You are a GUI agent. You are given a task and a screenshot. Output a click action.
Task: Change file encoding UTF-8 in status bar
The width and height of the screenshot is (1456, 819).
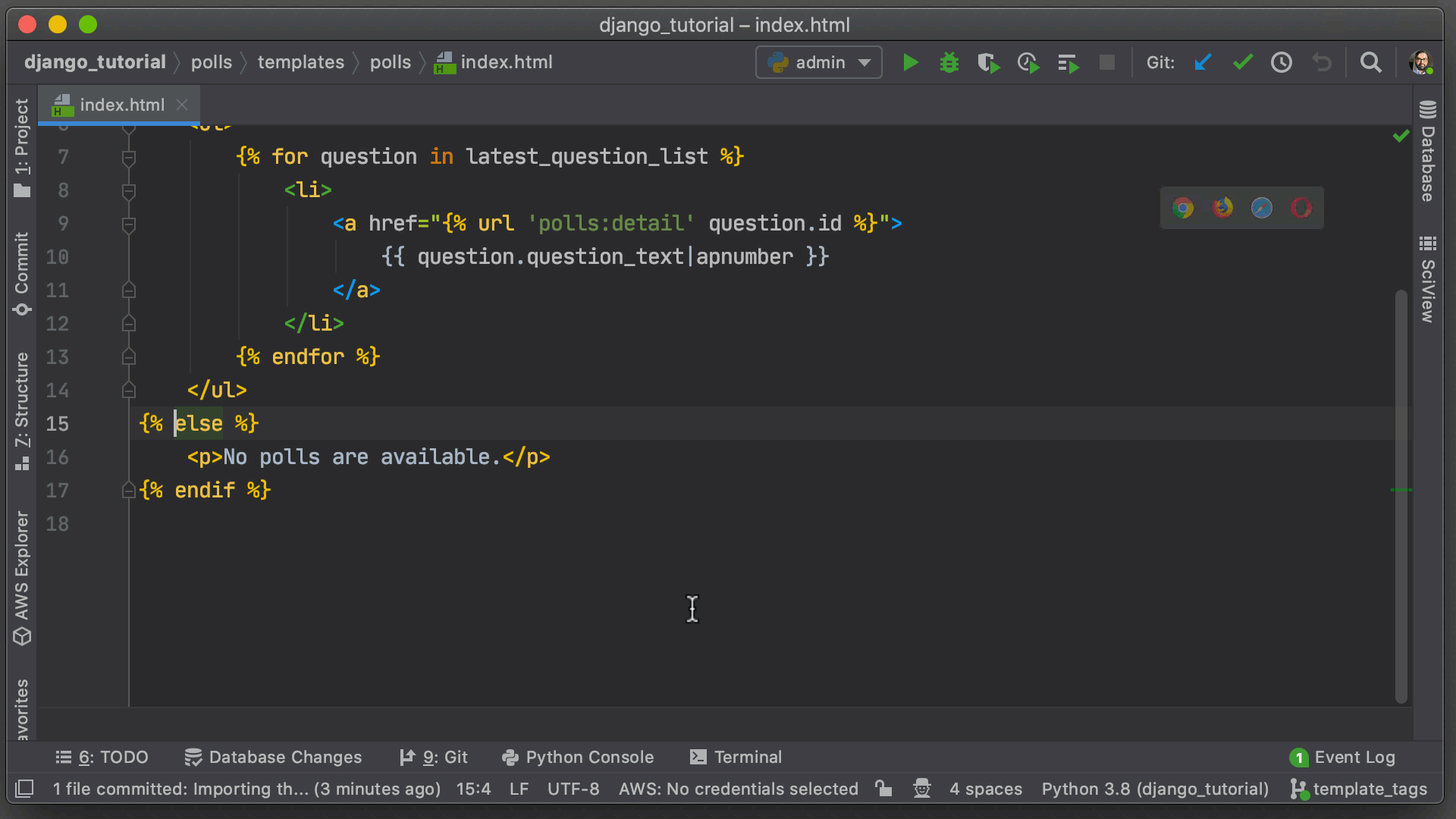[x=573, y=789]
